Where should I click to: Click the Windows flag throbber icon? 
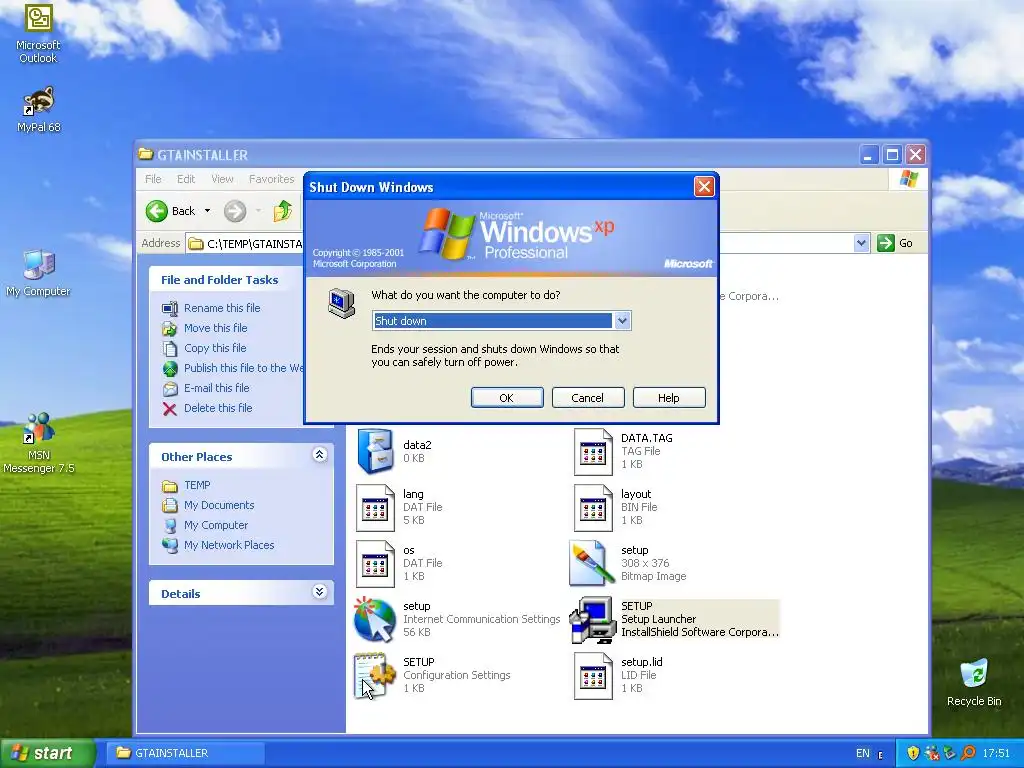908,179
